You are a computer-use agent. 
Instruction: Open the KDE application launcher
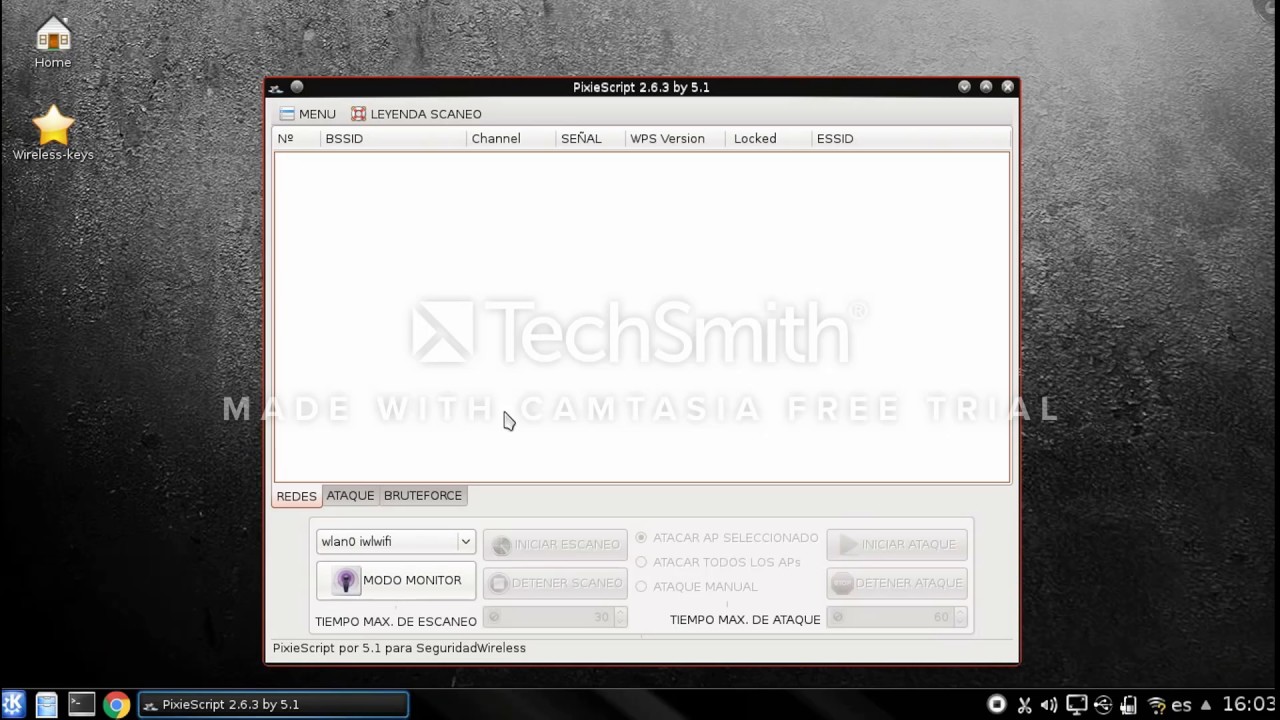pos(13,705)
